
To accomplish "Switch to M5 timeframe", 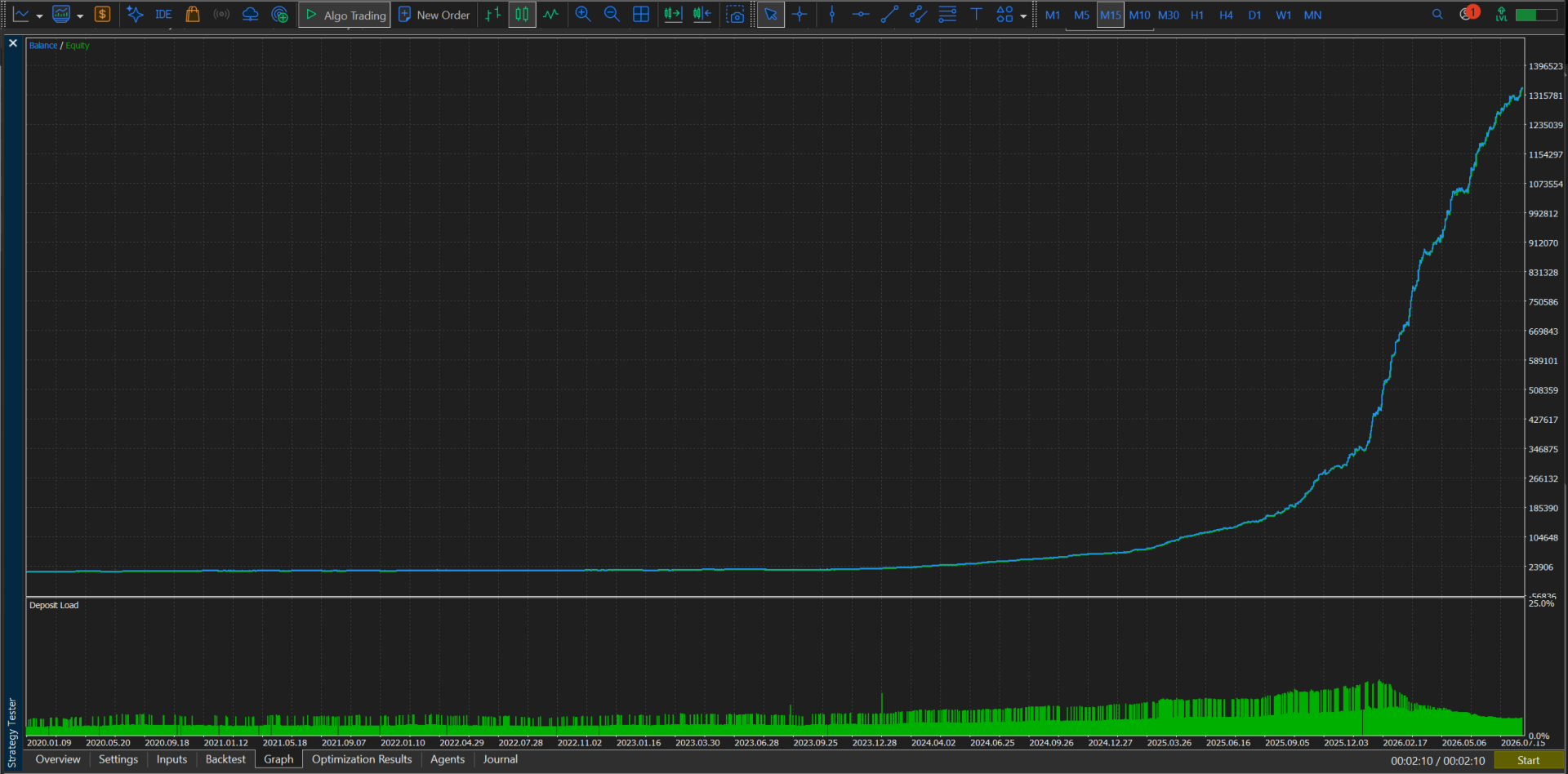I will (1081, 15).
